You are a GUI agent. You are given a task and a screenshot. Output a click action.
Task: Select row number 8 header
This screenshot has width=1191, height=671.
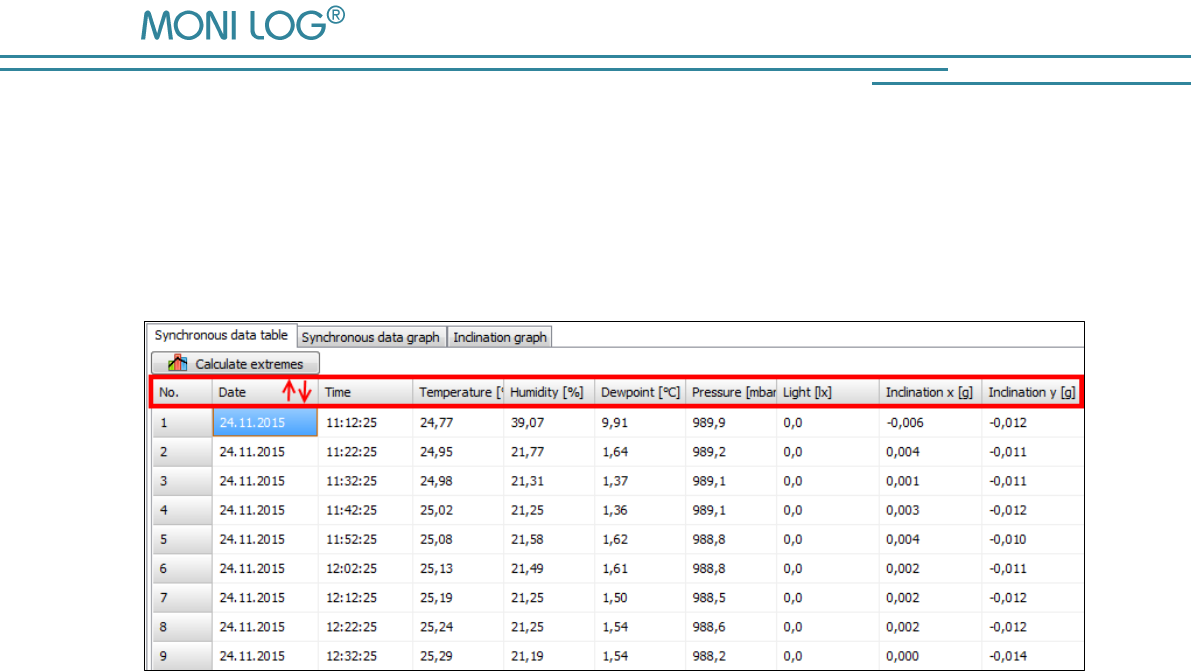(182, 627)
